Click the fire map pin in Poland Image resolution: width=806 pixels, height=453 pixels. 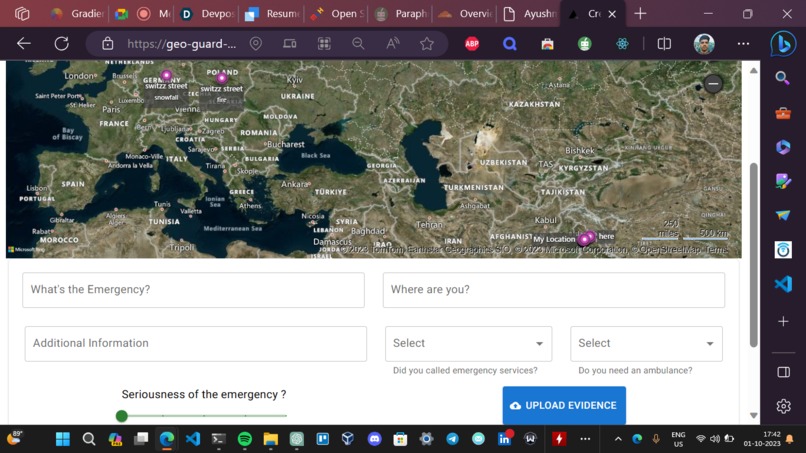[222, 78]
